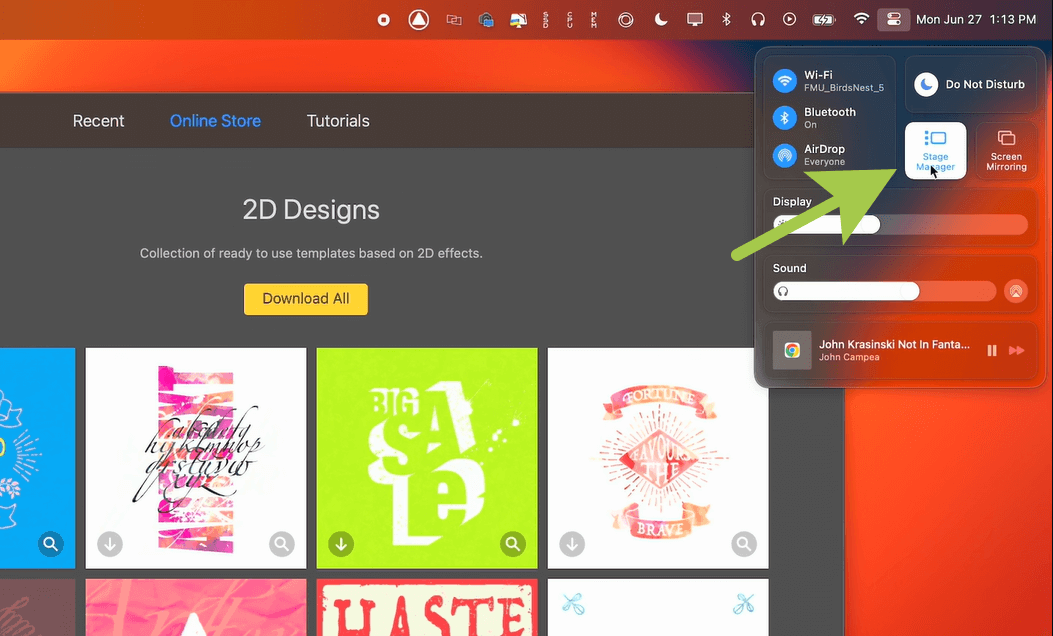Download the Fortune Favours the Brave template
This screenshot has height=636, width=1053.
572,544
